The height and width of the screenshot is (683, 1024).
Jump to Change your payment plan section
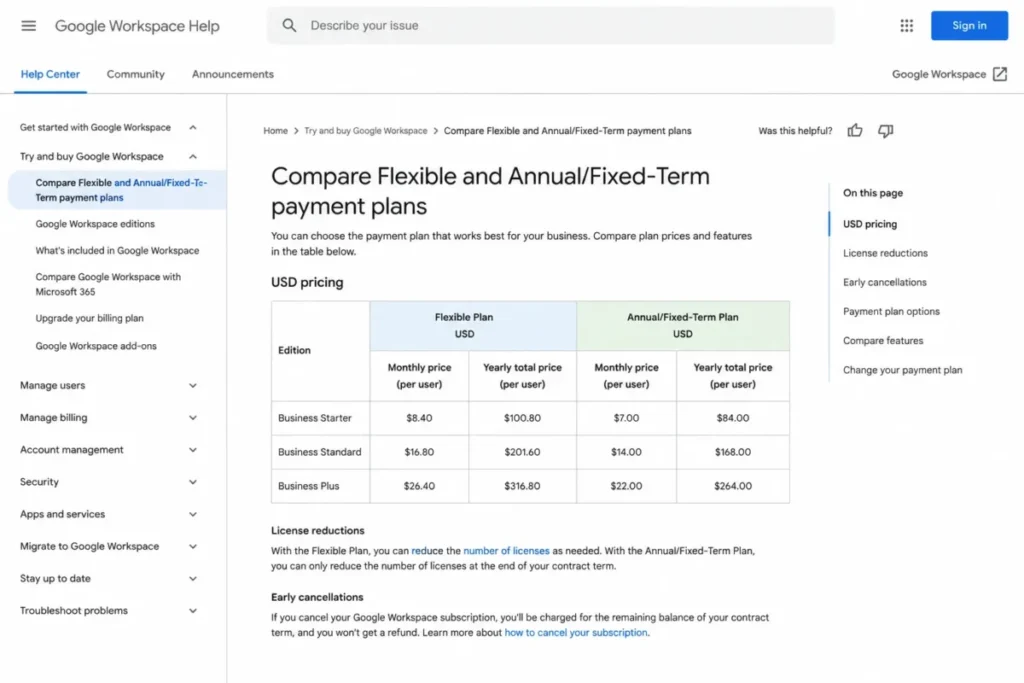903,370
